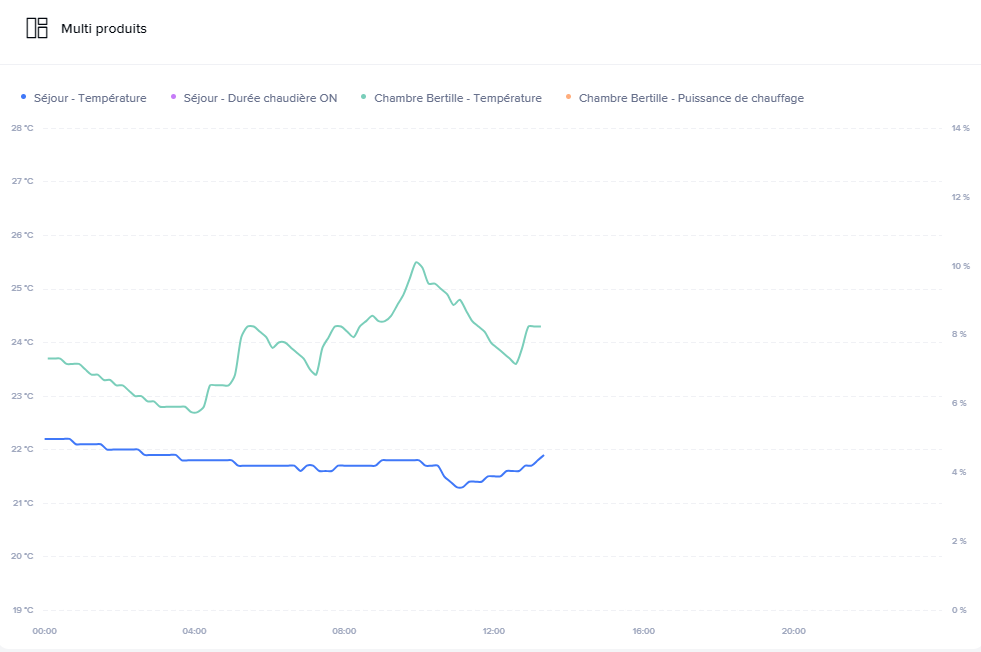
Task: Click the blue dot beside Séjour - Température
Action: [x=23, y=97]
